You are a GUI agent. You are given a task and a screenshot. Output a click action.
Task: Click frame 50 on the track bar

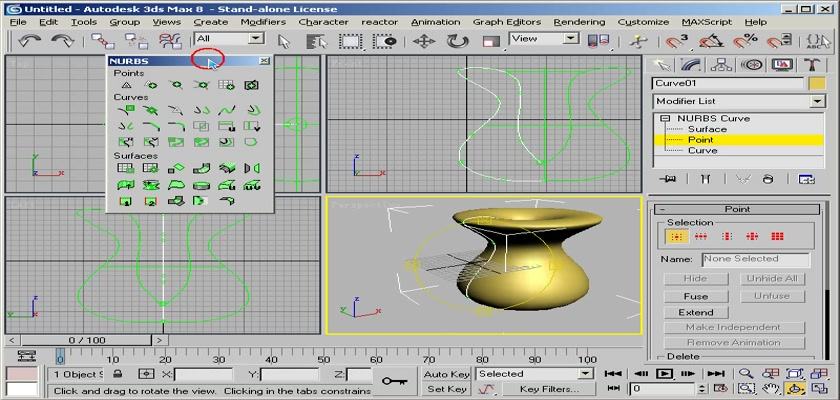323,358
